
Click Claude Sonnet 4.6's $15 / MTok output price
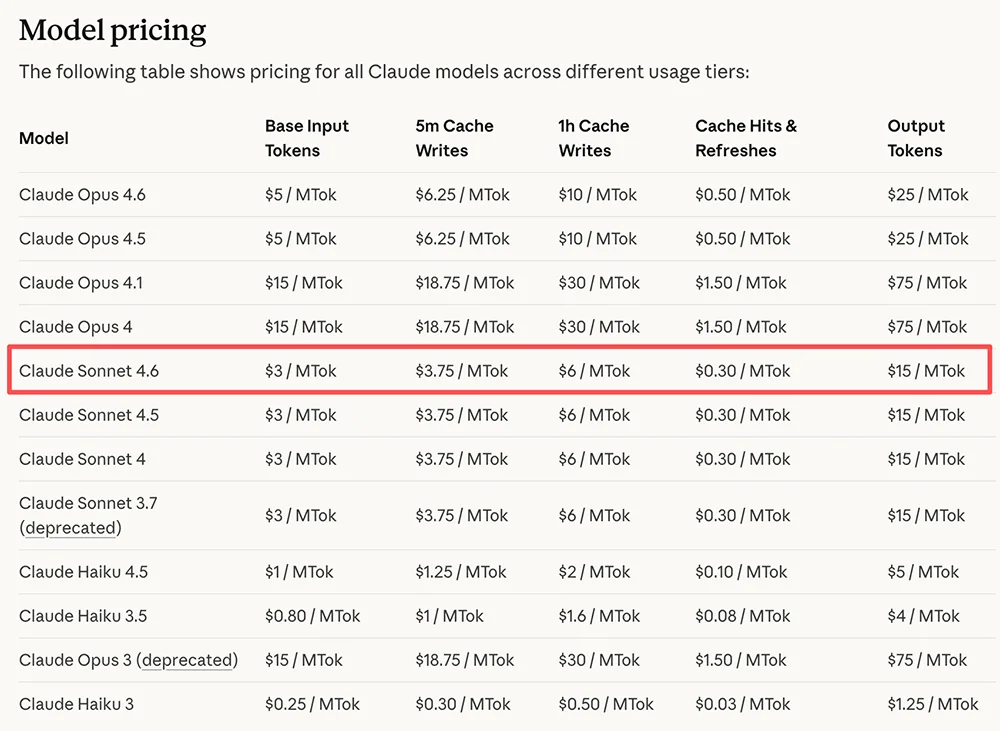(926, 371)
